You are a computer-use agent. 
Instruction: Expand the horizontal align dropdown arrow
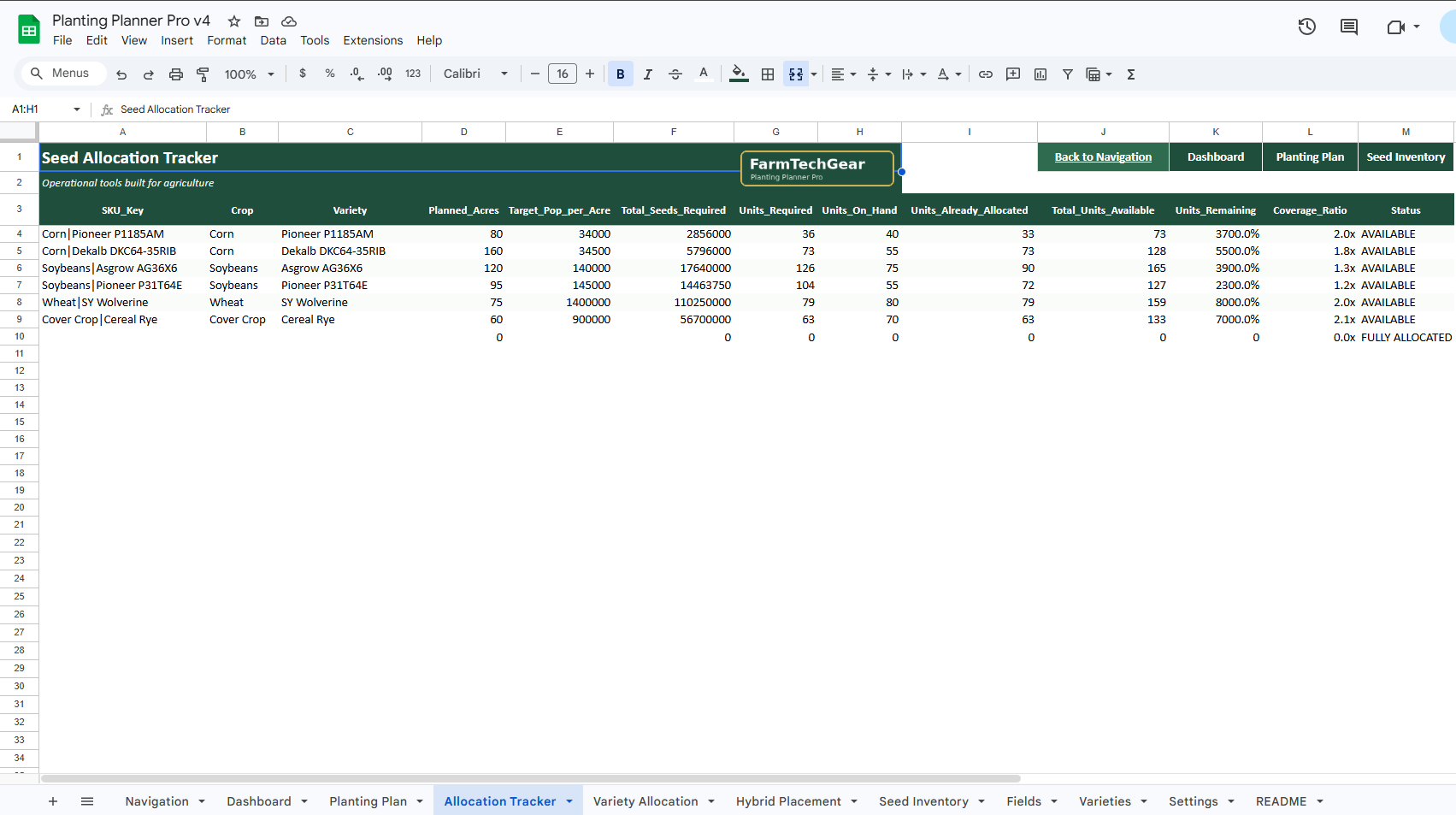click(x=853, y=74)
